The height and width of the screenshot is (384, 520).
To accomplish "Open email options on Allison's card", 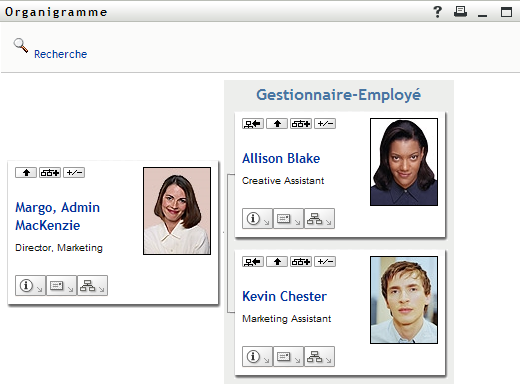I will click(288, 219).
